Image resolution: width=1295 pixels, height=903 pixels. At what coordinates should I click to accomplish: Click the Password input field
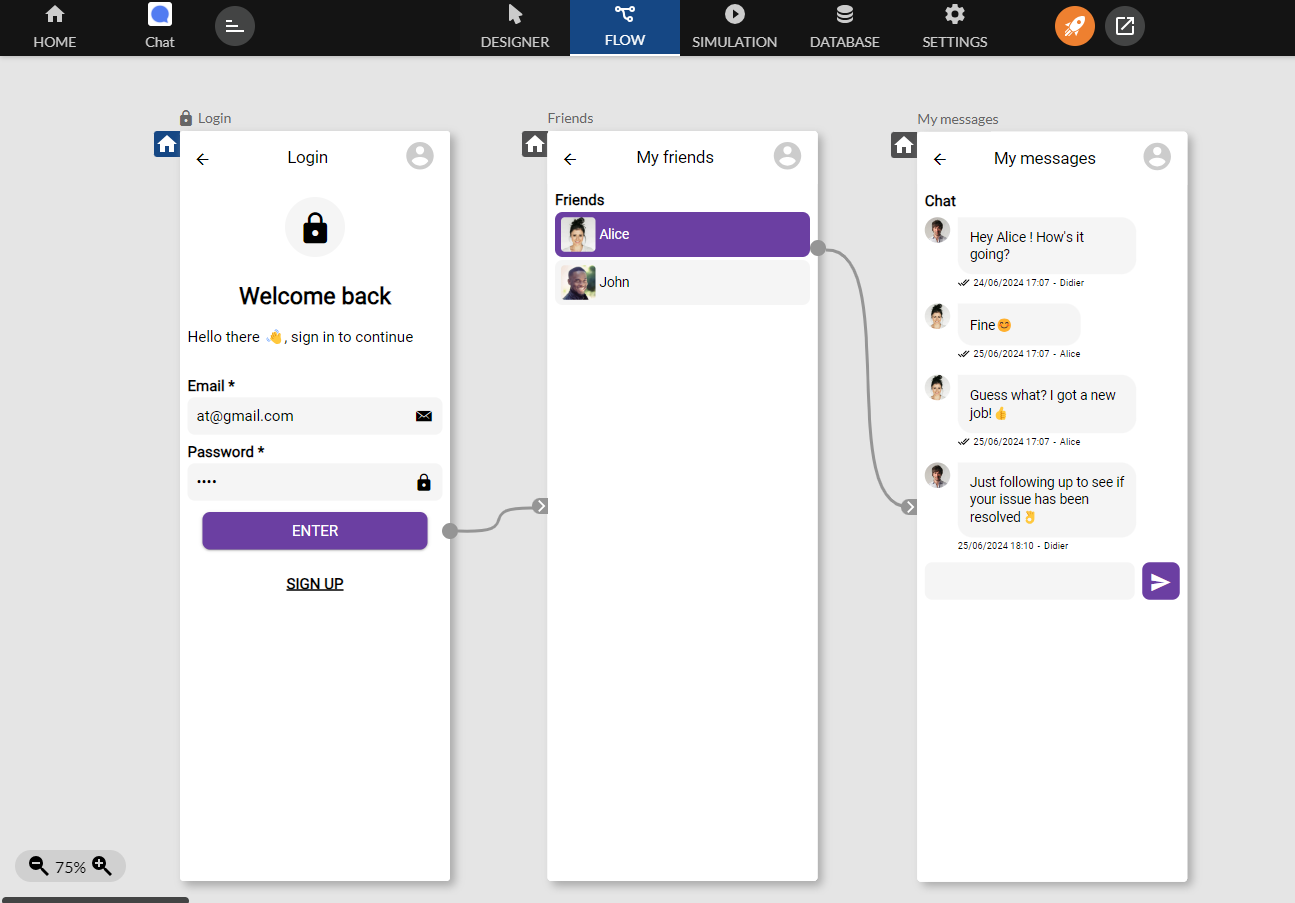point(315,482)
